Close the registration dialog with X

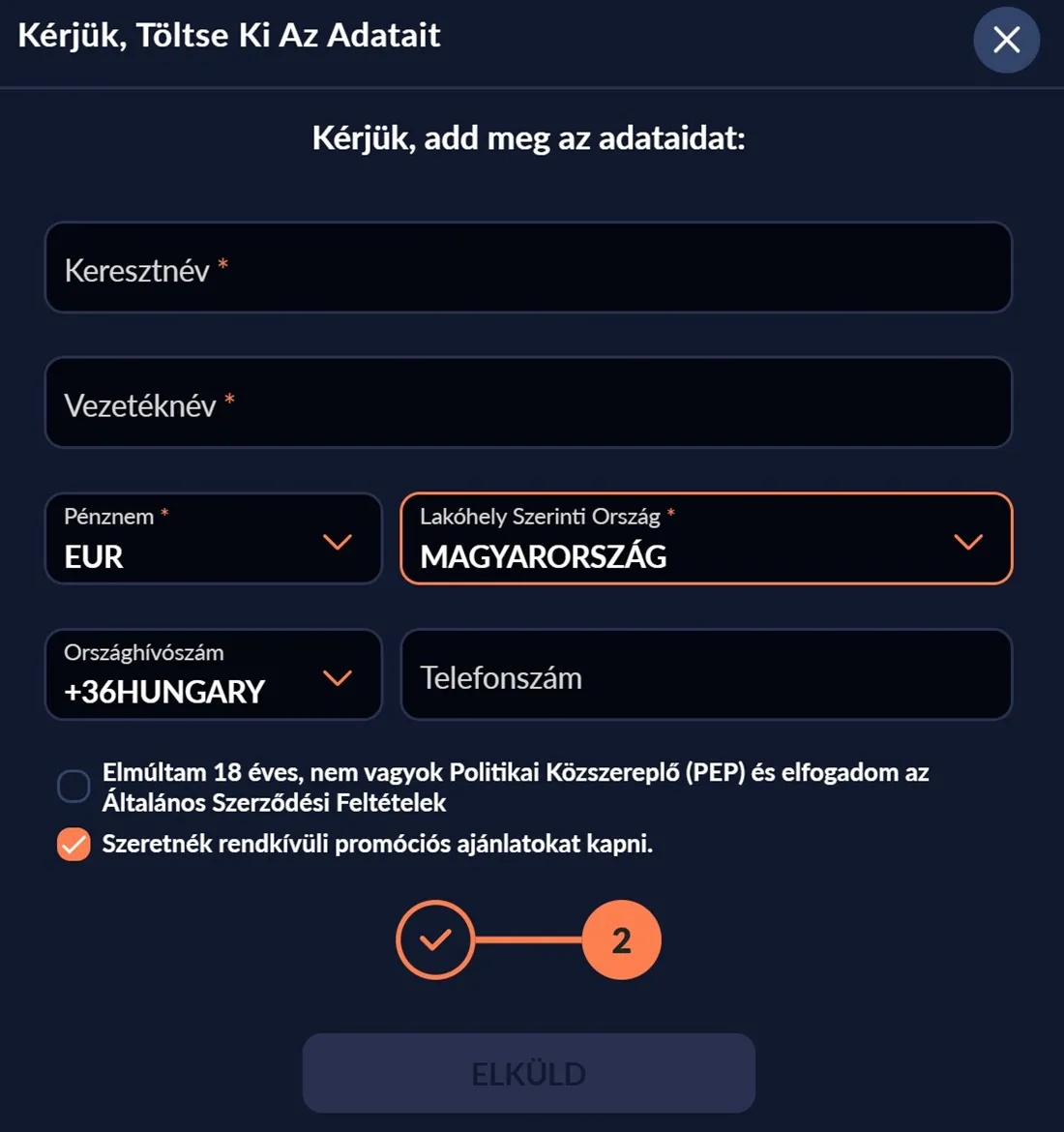pos(1006,40)
